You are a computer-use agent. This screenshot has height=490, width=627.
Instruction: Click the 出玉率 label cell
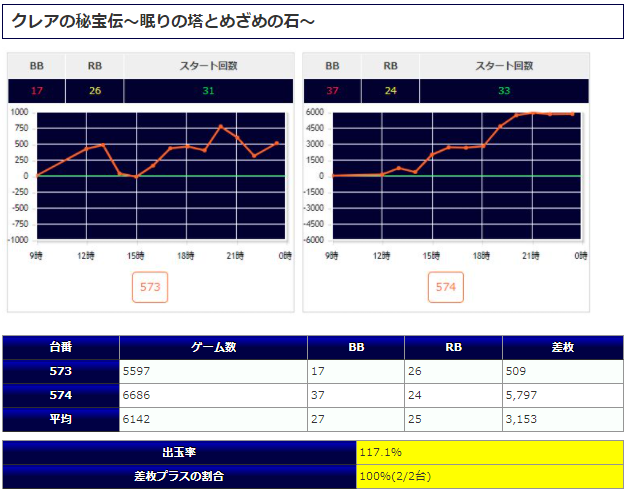(x=180, y=453)
